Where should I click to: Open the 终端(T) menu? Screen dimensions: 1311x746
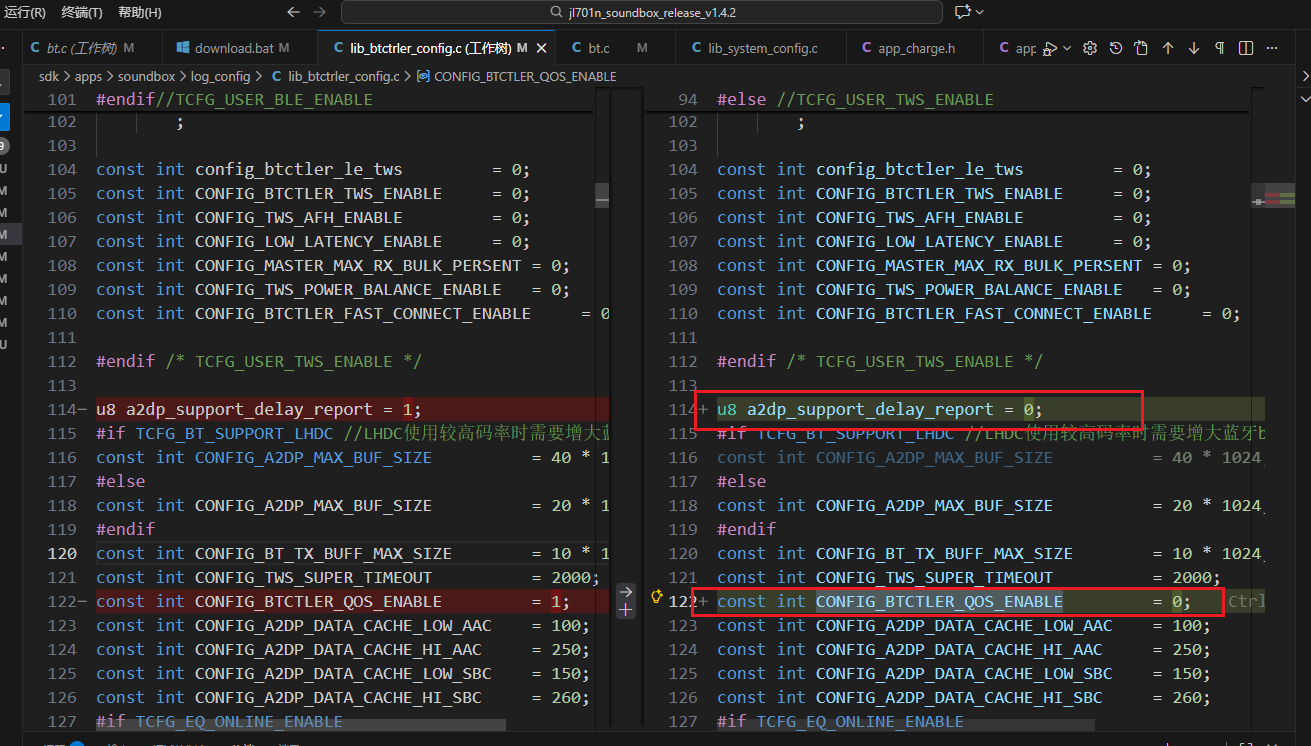click(x=82, y=12)
